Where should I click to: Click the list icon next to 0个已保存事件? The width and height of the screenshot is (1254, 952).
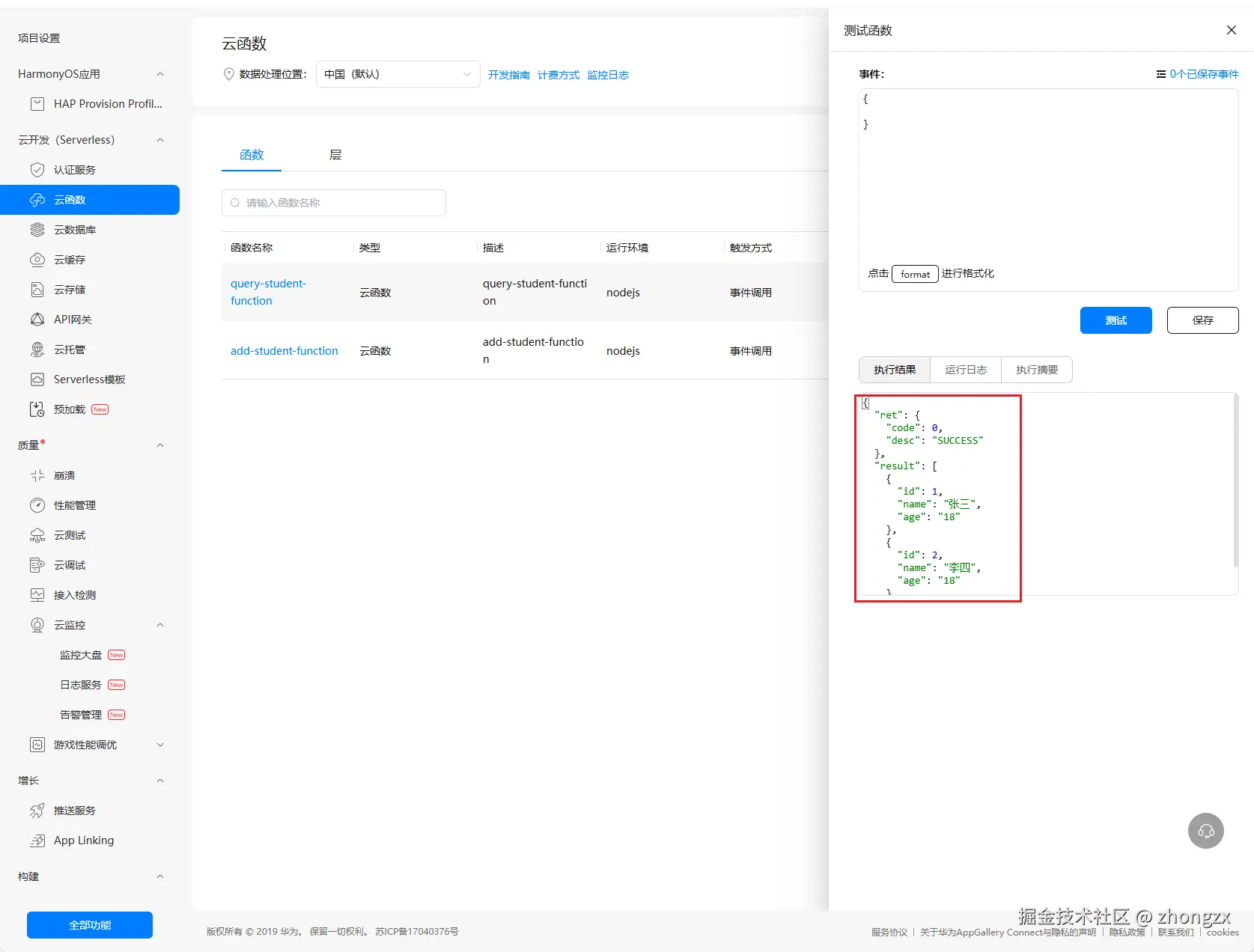pos(1160,74)
